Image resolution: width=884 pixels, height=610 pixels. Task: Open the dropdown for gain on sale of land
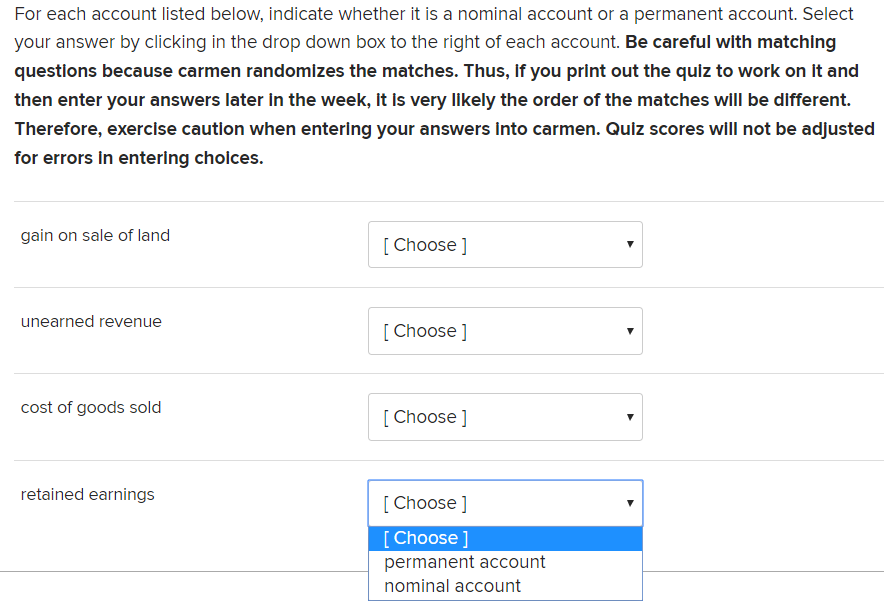505,244
